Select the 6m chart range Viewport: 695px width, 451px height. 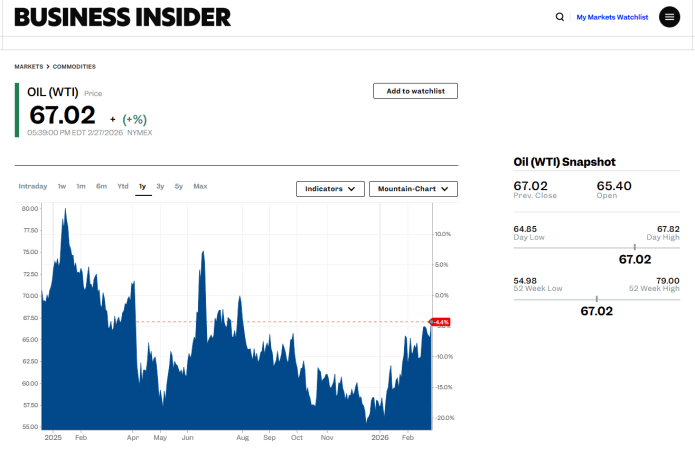tap(101, 186)
